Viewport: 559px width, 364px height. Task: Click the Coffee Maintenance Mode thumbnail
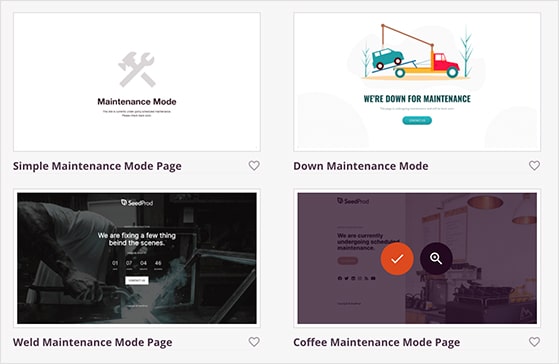[x=417, y=258]
